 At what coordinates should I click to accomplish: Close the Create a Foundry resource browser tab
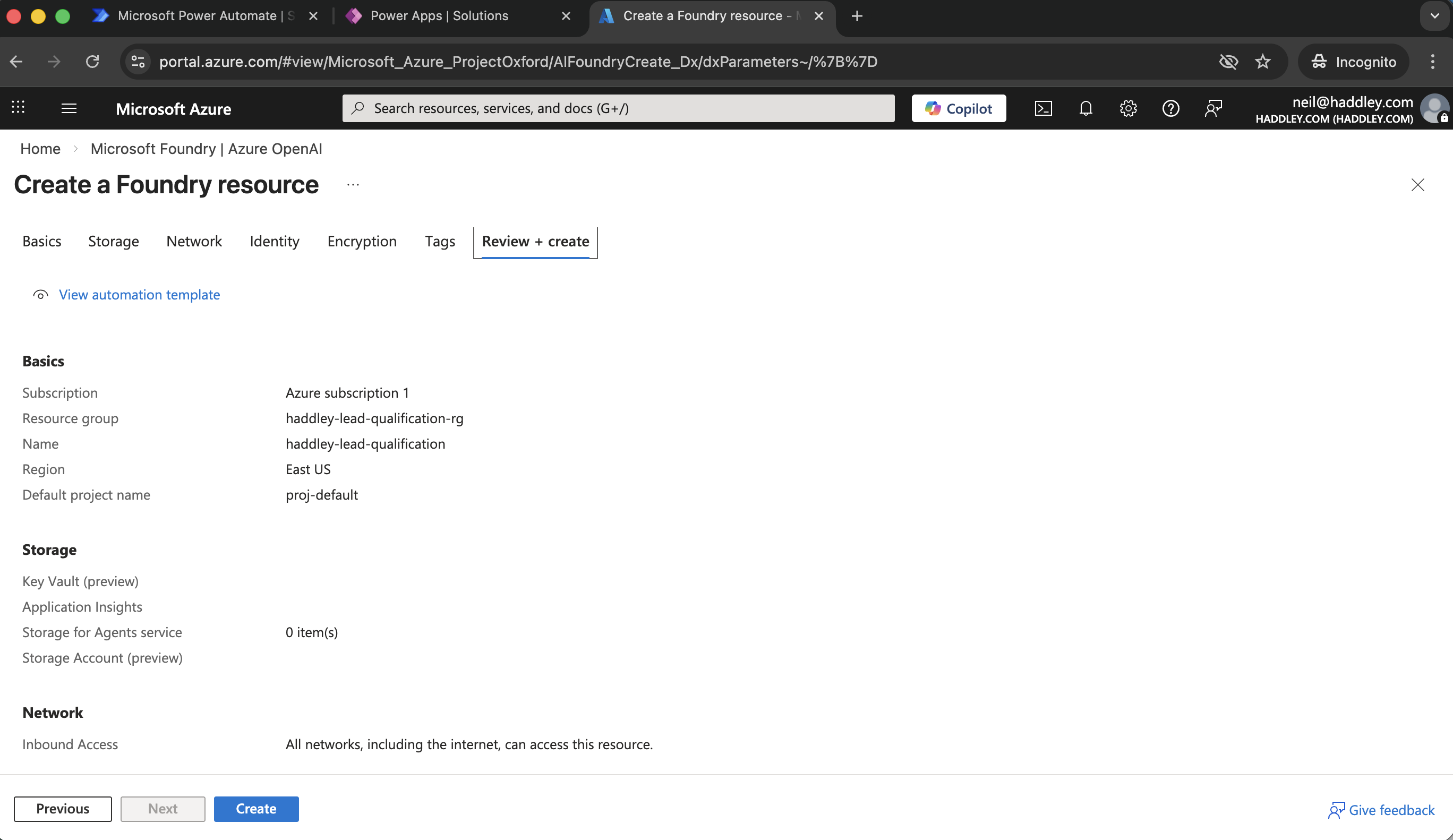[818, 16]
